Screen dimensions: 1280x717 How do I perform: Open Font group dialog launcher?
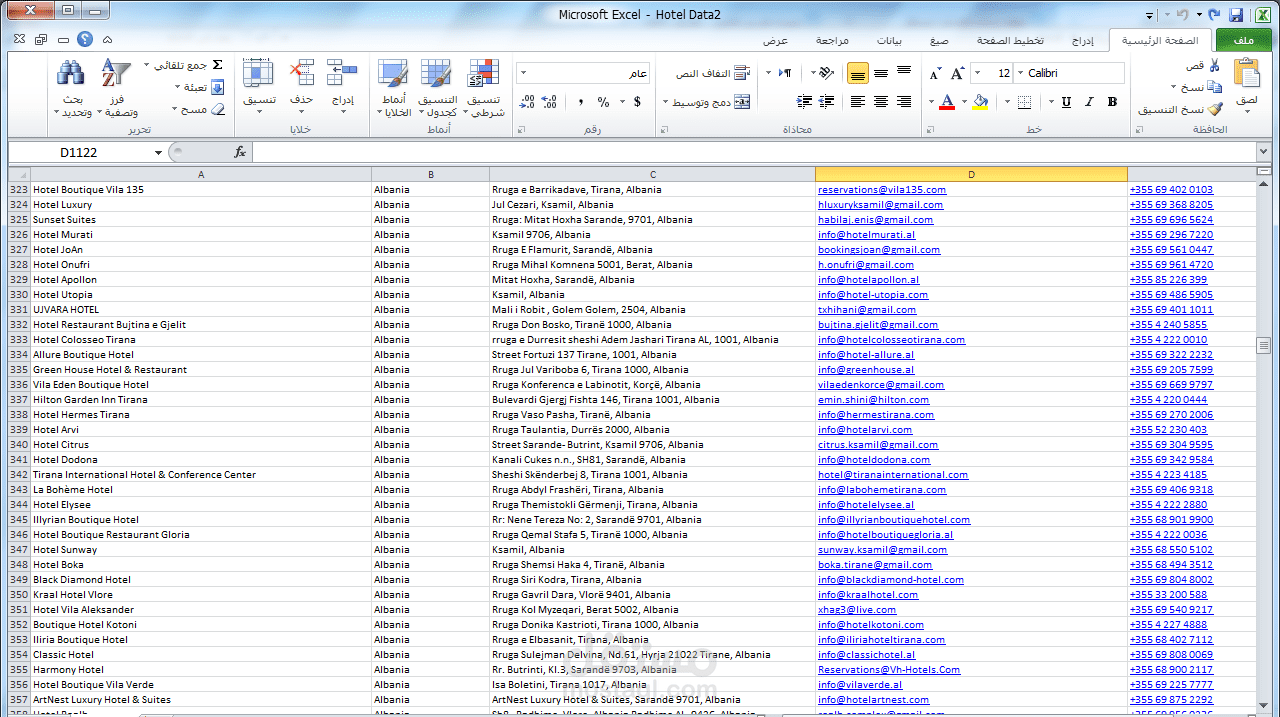click(x=930, y=130)
